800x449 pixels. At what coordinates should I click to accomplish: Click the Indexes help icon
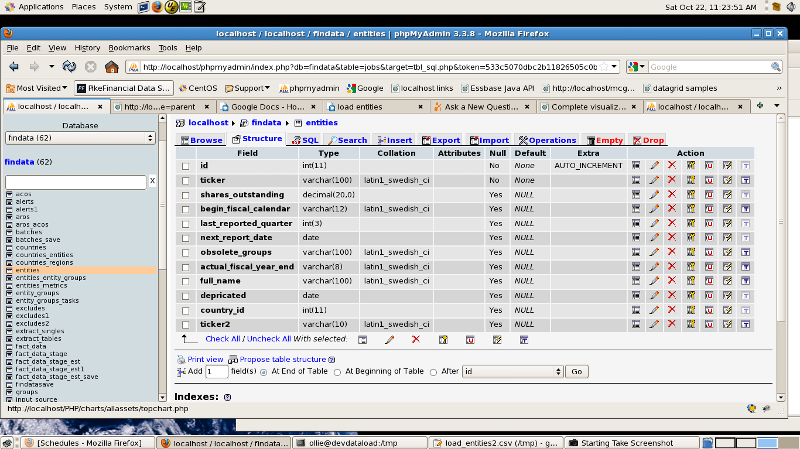(228, 397)
